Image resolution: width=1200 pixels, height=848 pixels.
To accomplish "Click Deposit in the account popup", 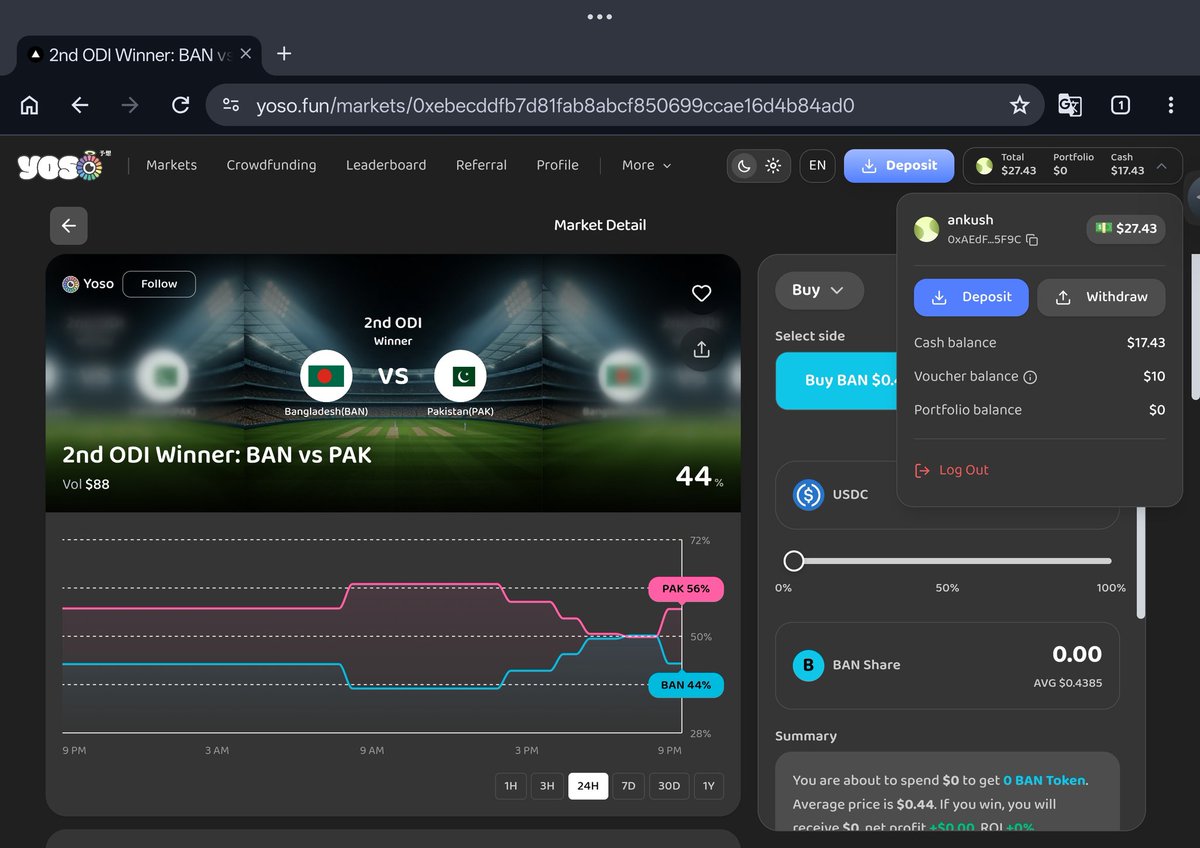I will (971, 297).
